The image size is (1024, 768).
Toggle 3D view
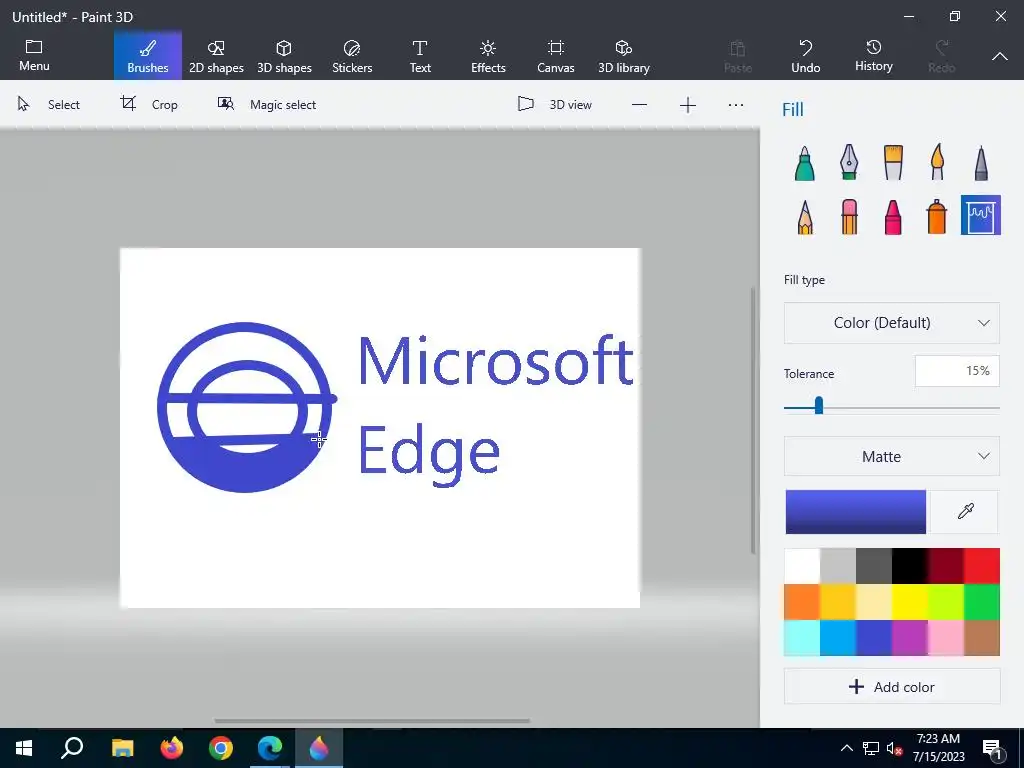click(x=554, y=104)
